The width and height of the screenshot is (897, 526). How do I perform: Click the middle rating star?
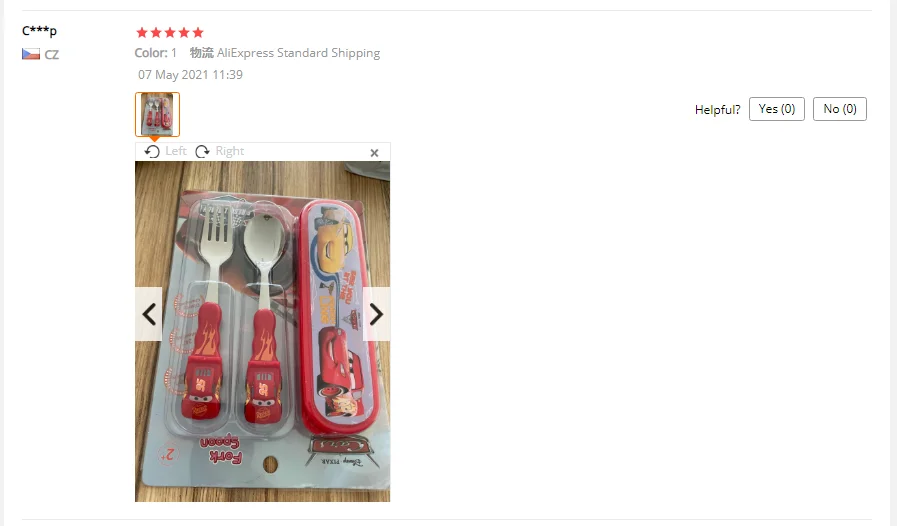[170, 33]
